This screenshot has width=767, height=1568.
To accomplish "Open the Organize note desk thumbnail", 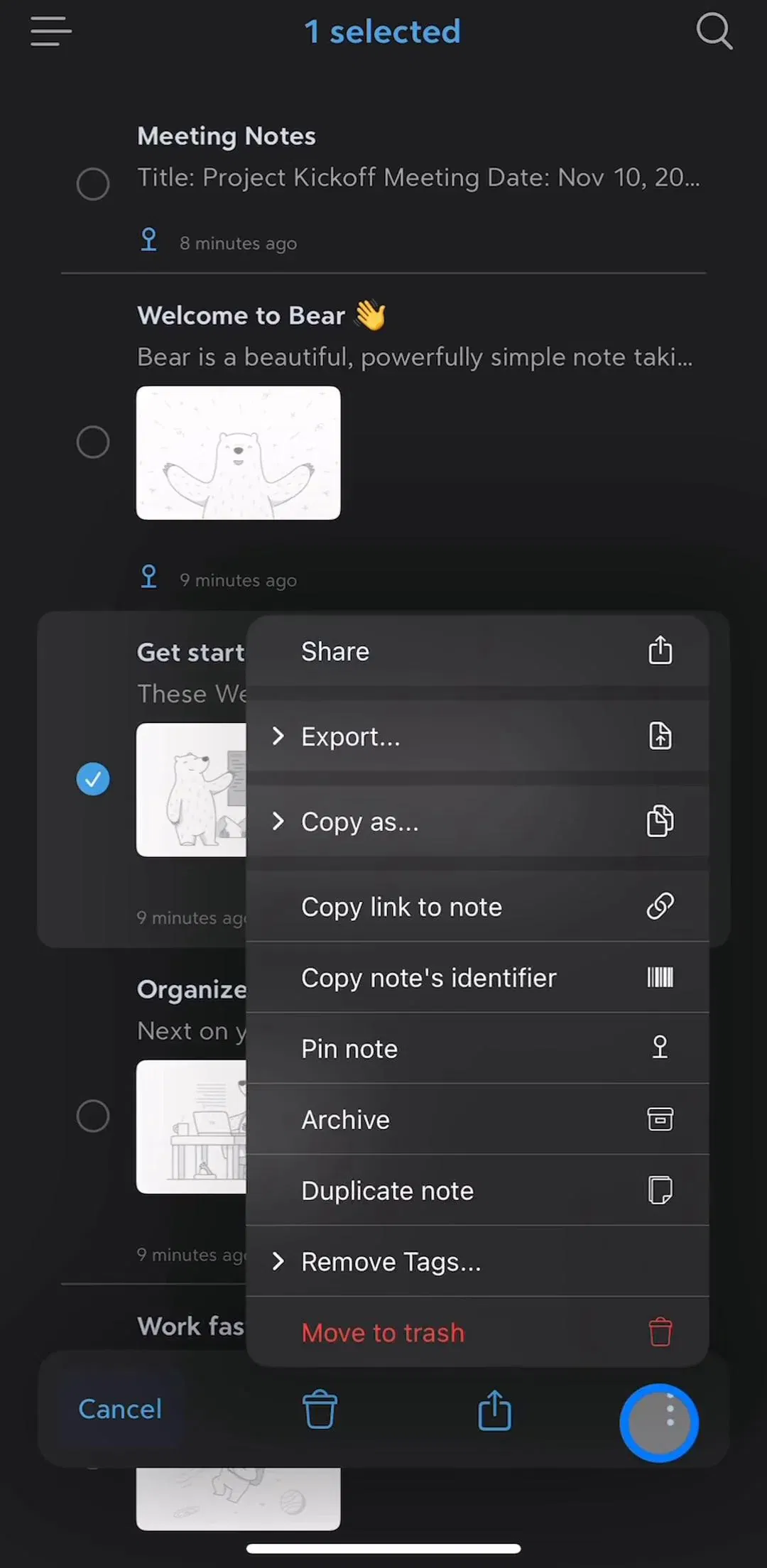I will point(191,1127).
